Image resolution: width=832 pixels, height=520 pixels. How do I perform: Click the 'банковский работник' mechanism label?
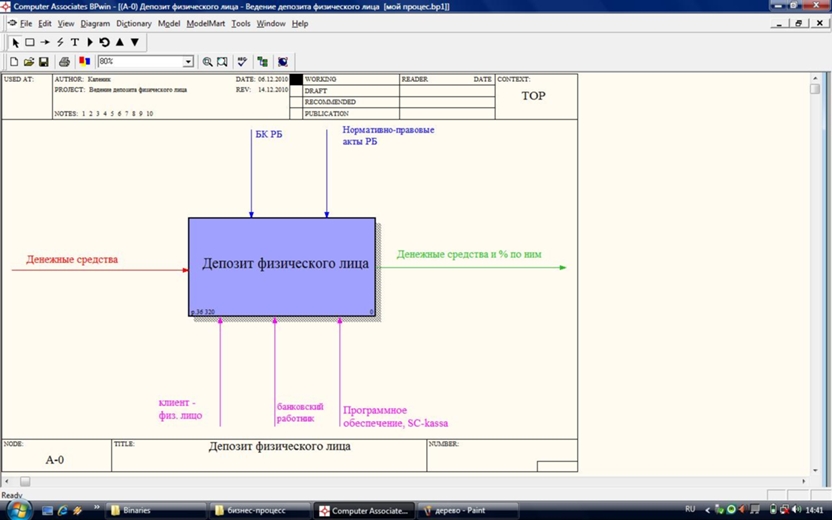coord(300,412)
